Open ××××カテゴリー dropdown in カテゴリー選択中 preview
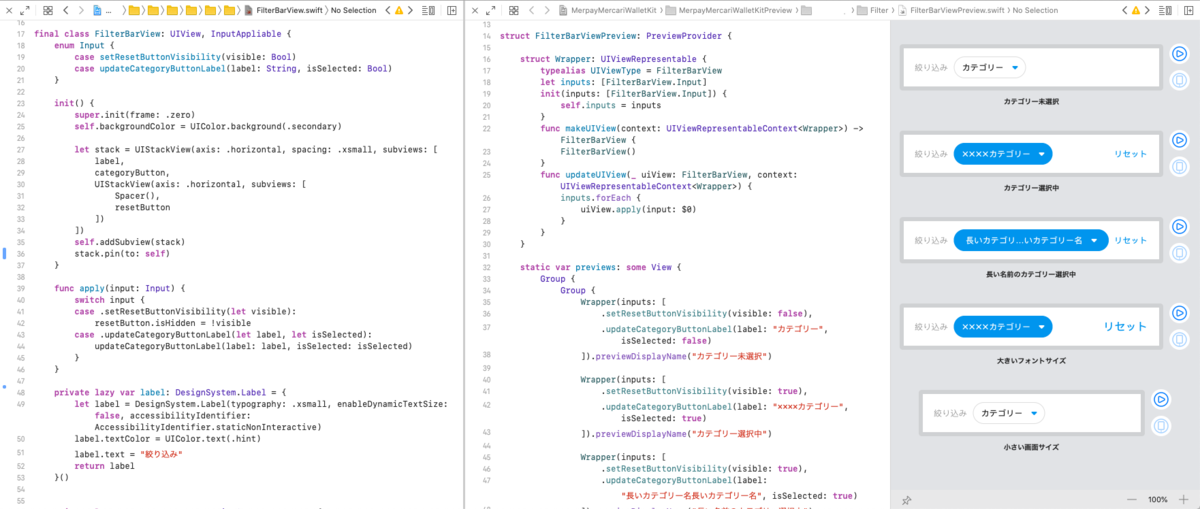Image resolution: width=1200 pixels, height=509 pixels. (x=1002, y=154)
